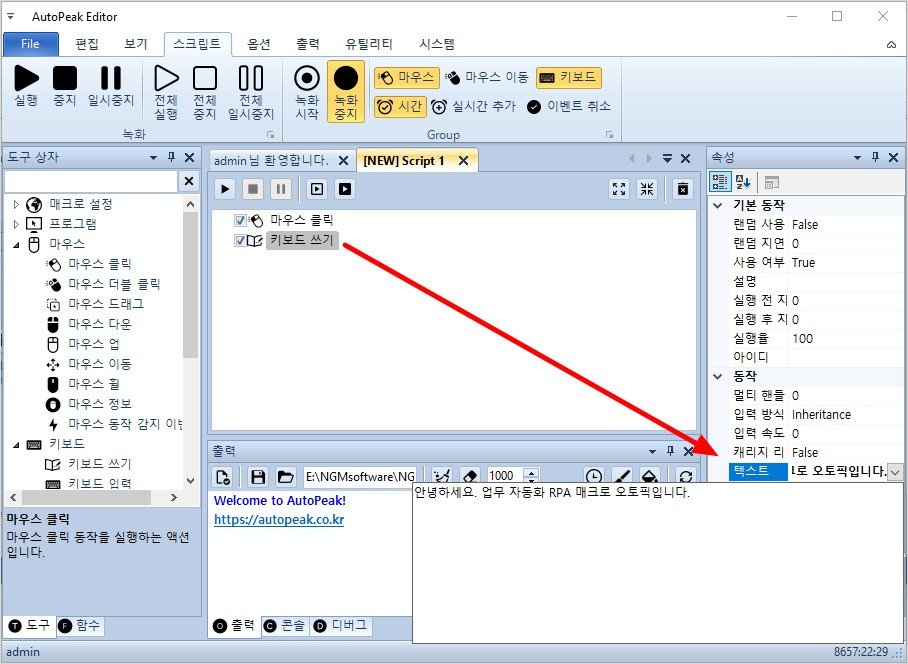
Task: Click 이벤트 취소 check icon
Action: click(x=534, y=107)
